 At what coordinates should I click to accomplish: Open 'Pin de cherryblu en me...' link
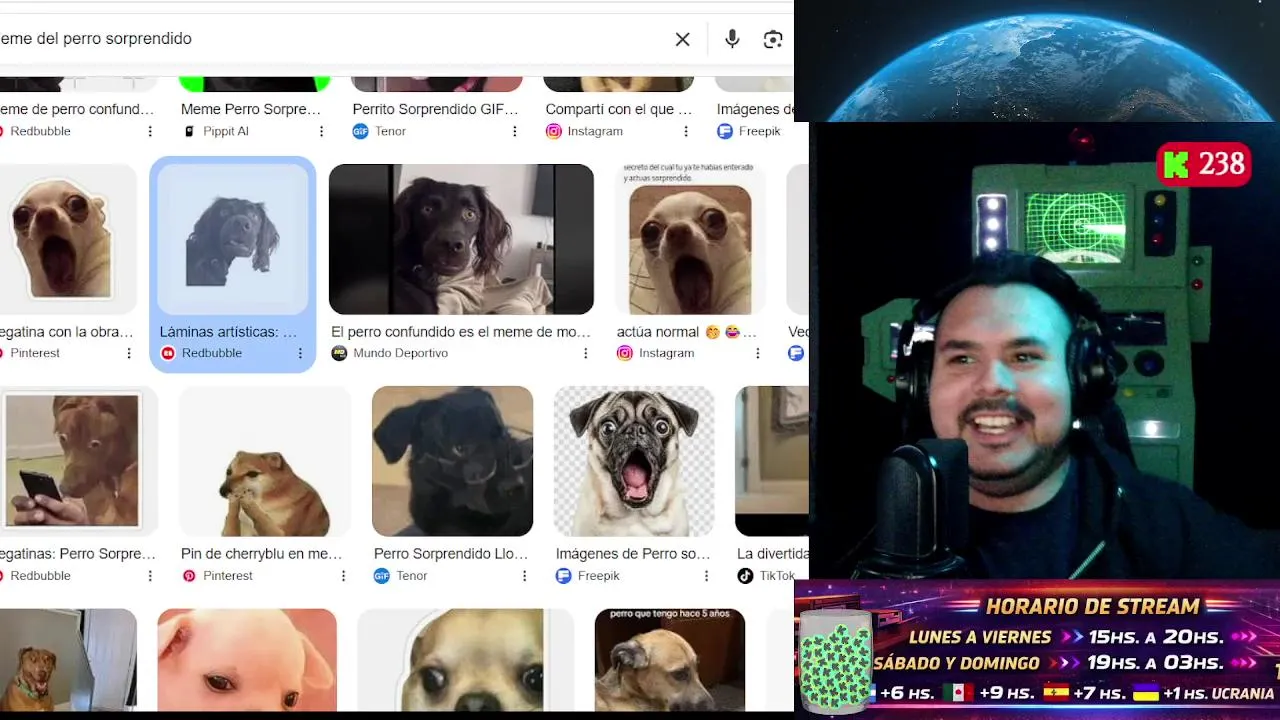coord(262,553)
